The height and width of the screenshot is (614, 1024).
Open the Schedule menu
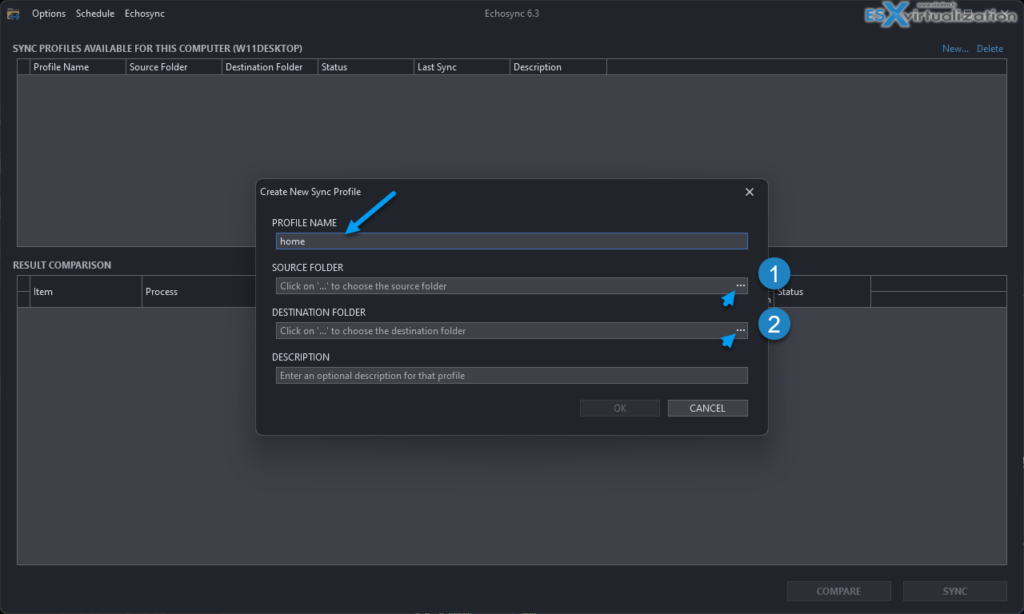(x=95, y=13)
